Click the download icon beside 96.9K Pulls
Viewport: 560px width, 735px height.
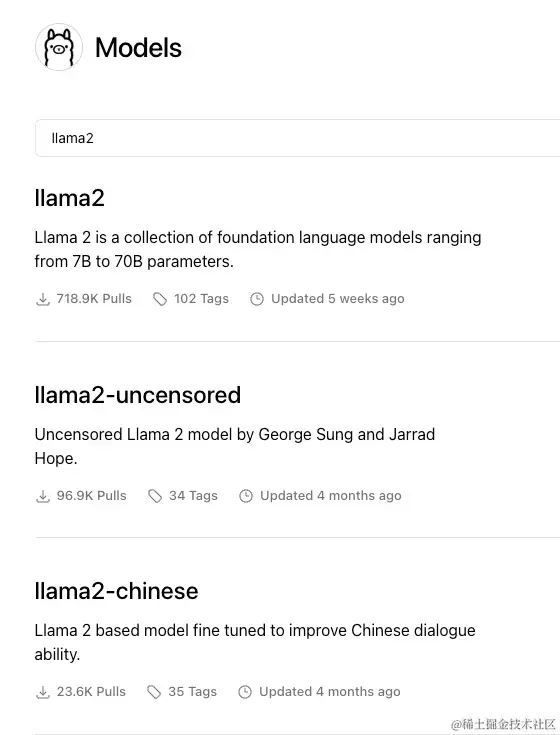[43, 496]
